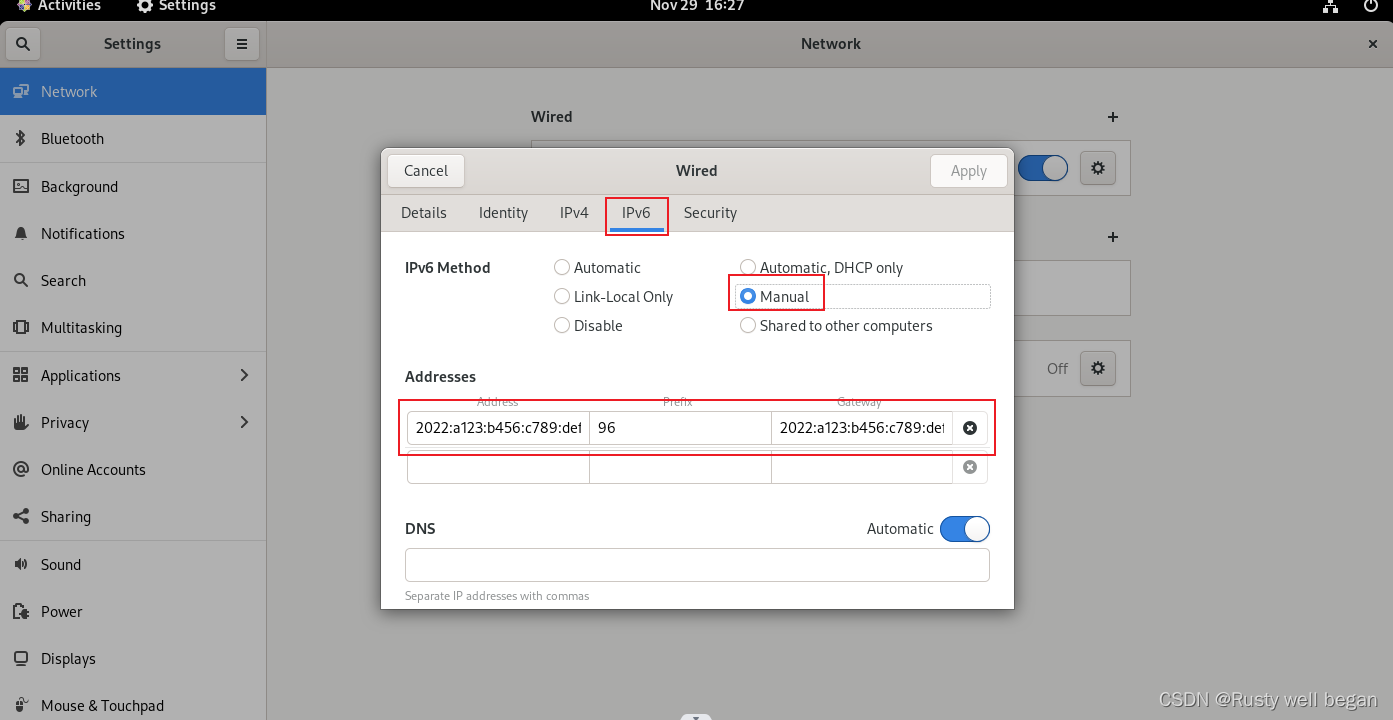Click the Network sidebar icon
Viewport: 1393px width, 720px height.
20,91
